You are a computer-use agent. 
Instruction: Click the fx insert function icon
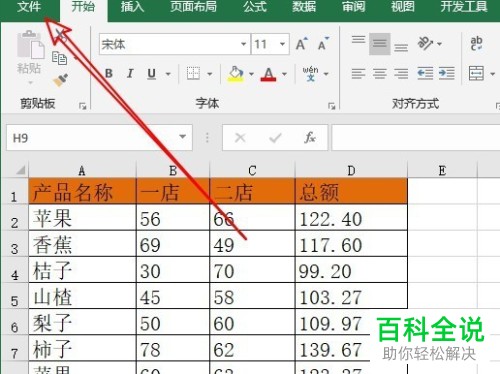pyautogui.click(x=310, y=137)
